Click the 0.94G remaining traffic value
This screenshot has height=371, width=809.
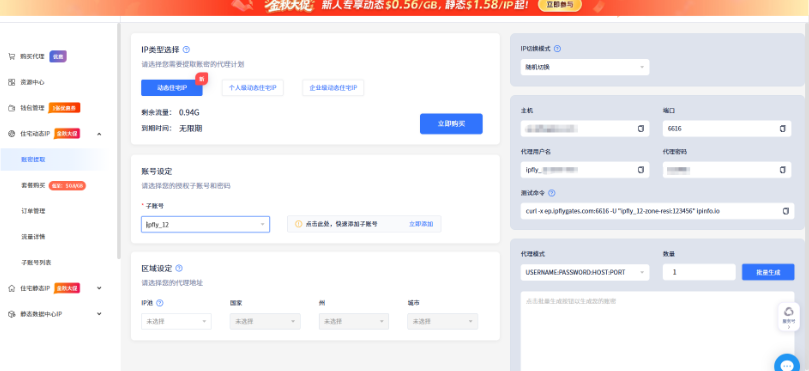(x=189, y=112)
